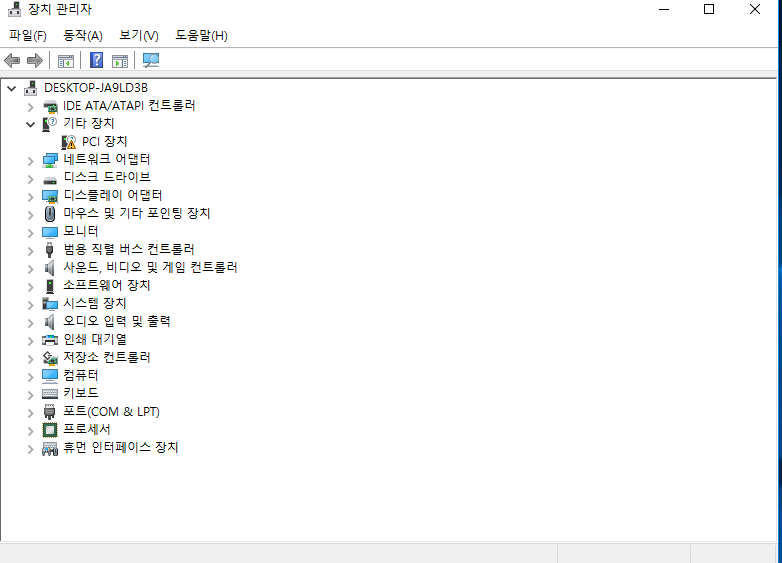Expand the 모니터 node
782x563 pixels.
tap(30, 232)
